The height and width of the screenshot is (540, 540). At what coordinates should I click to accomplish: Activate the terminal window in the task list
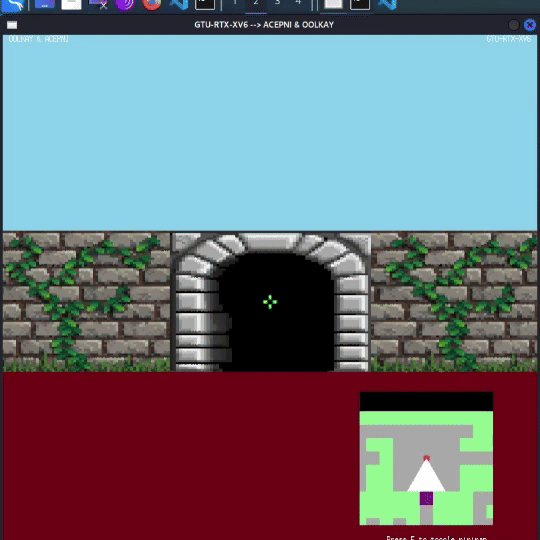[x=360, y=4]
